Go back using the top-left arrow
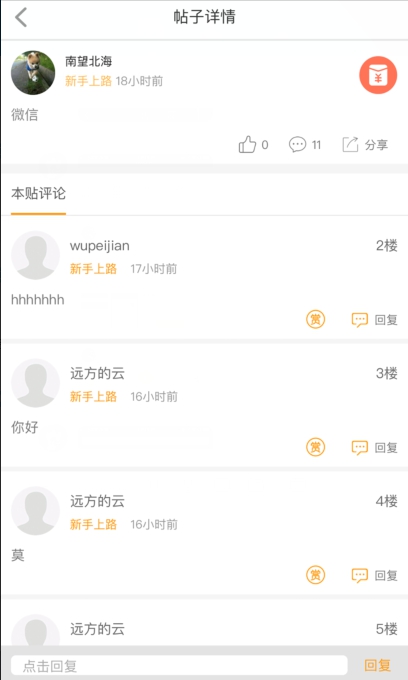408x680 pixels. 21,17
